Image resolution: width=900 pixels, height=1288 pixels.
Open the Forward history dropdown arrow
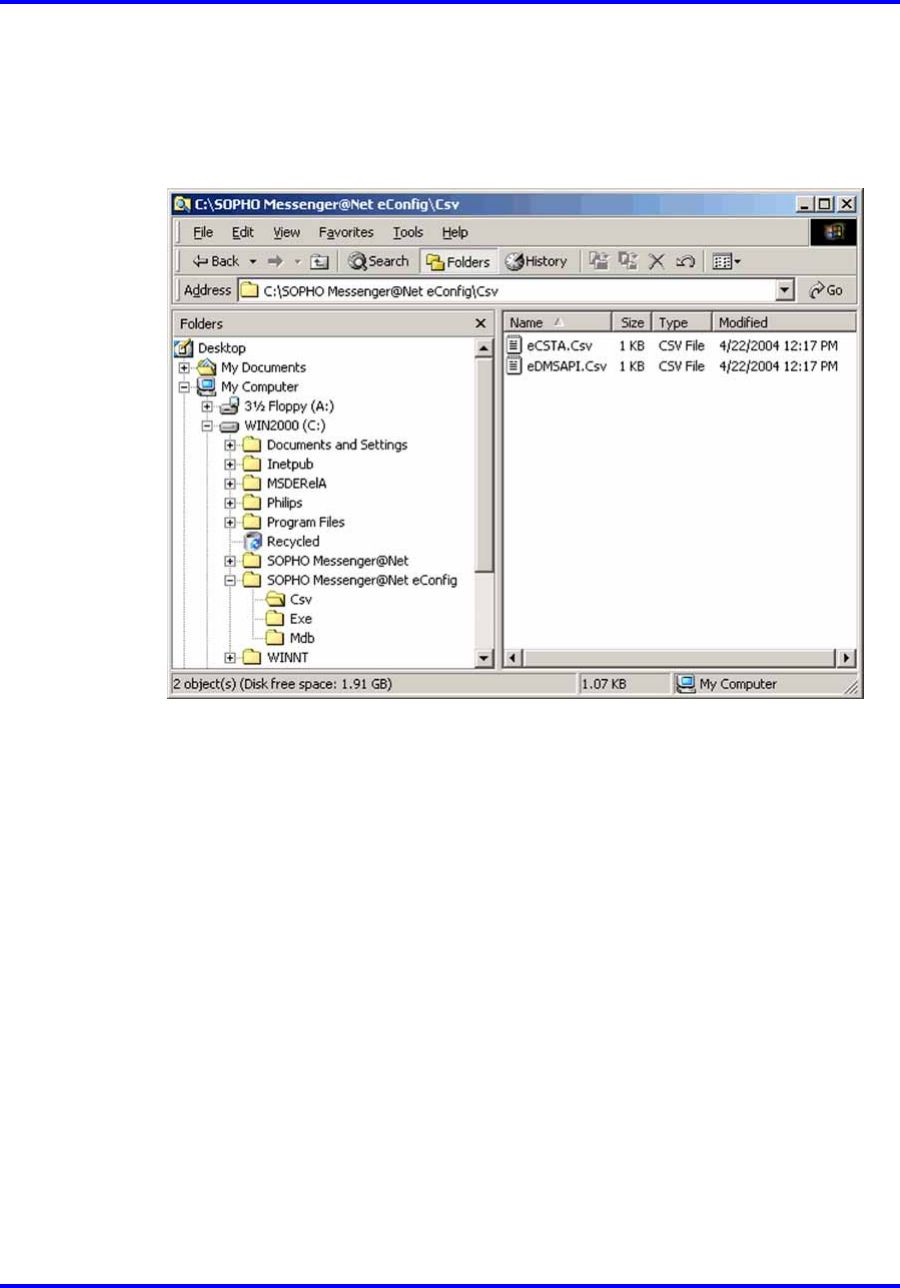tap(296, 261)
